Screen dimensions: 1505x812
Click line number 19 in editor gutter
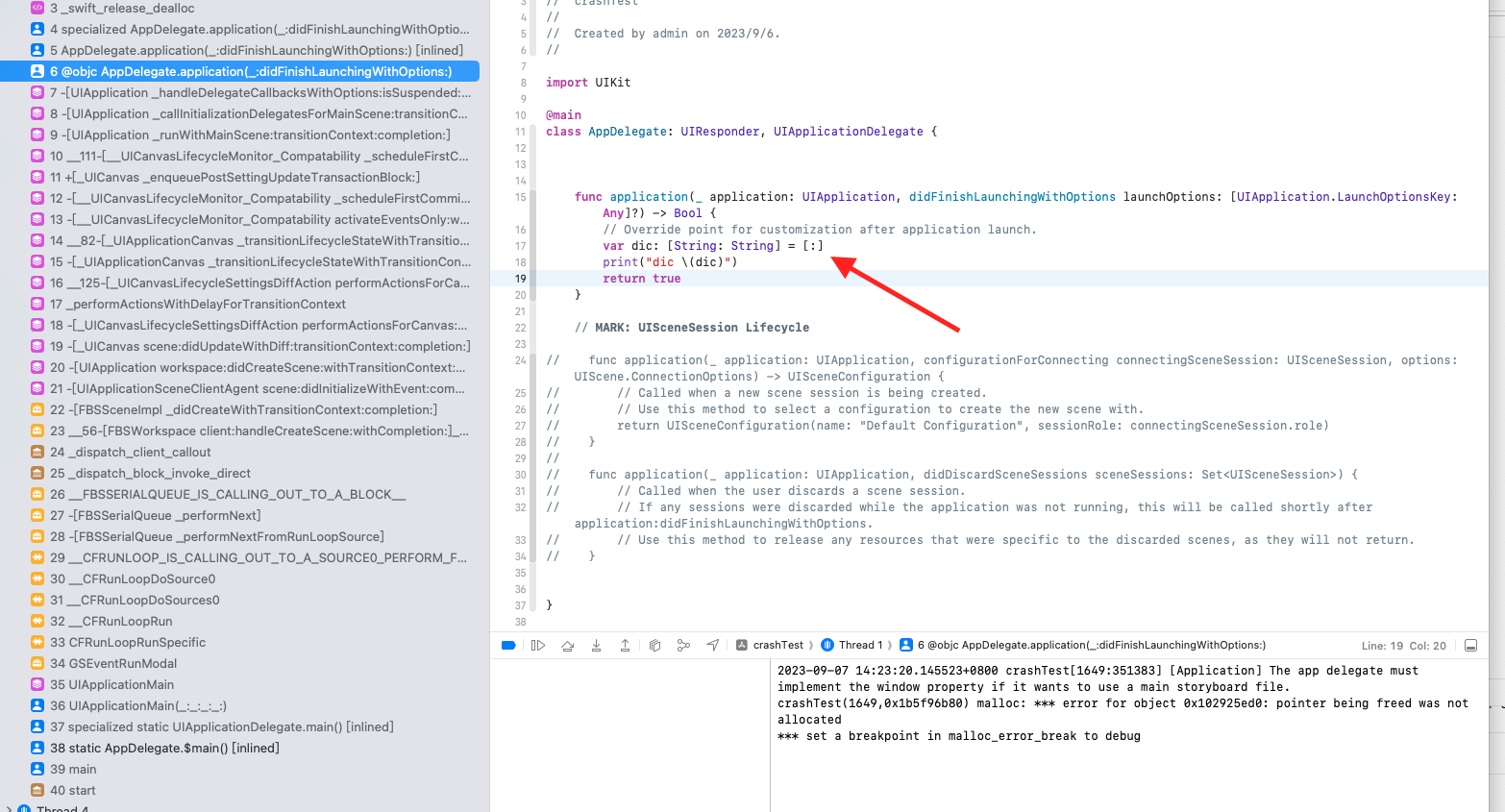point(520,279)
